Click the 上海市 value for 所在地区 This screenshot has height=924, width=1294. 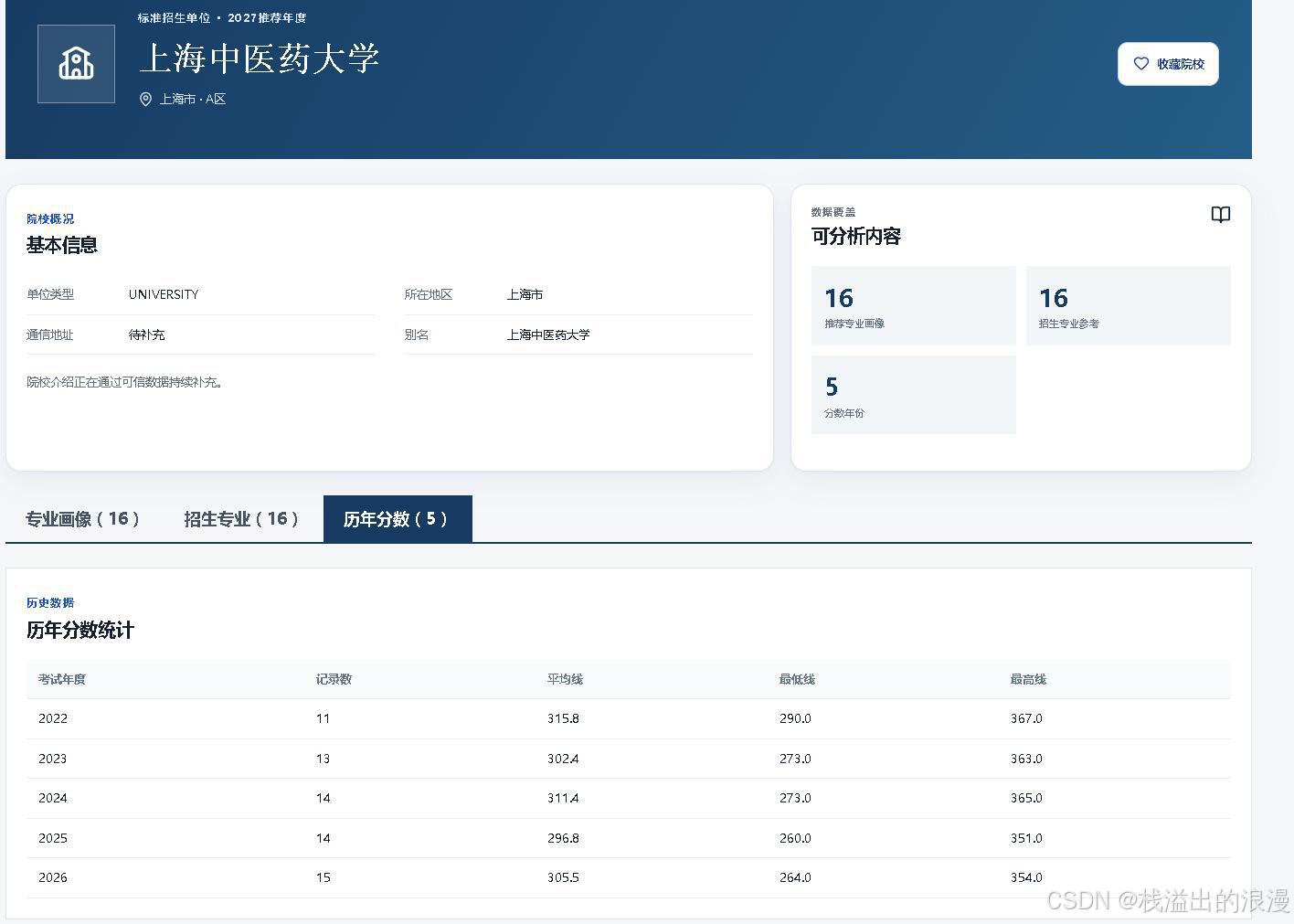(x=525, y=294)
